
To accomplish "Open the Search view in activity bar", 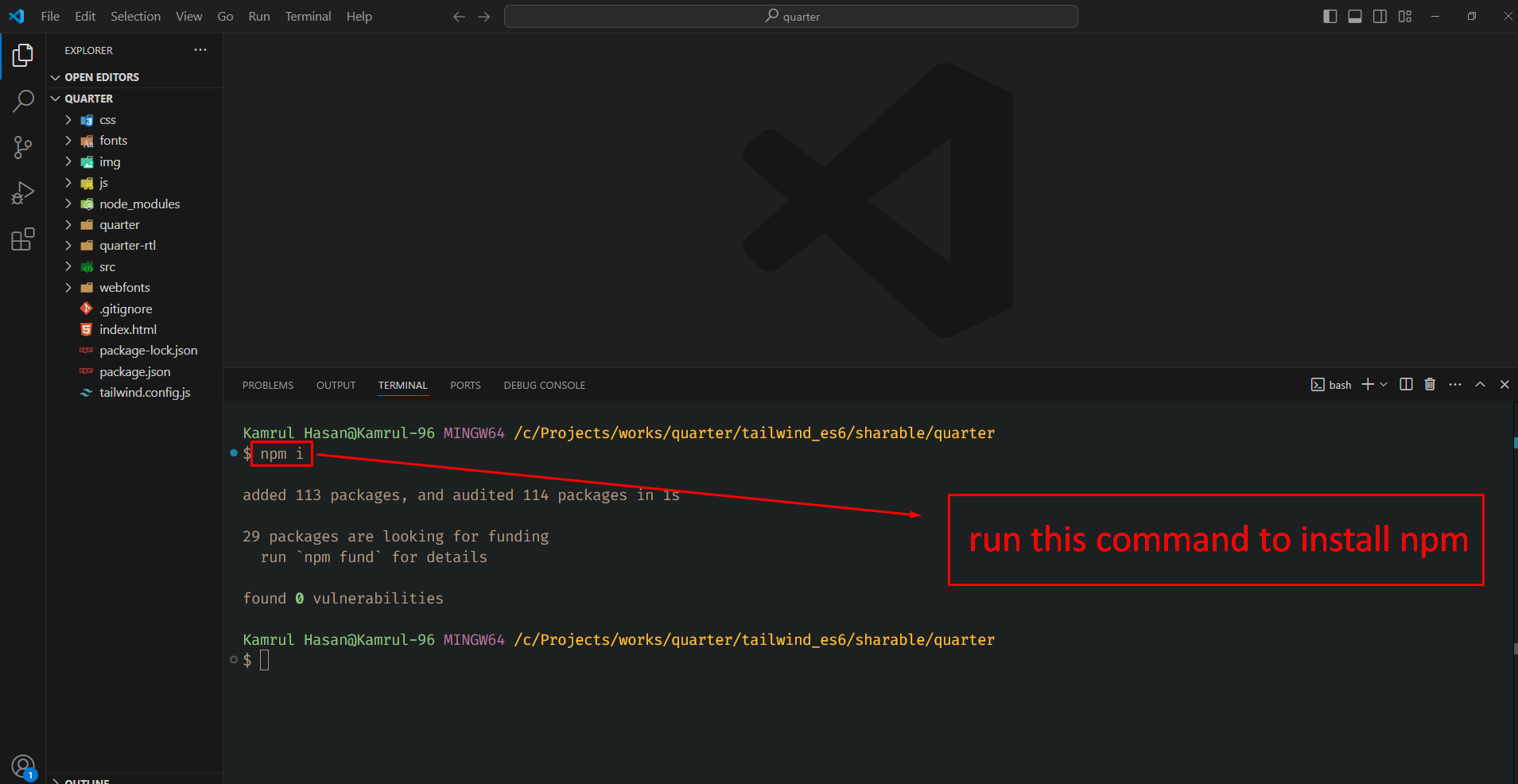I will tap(23, 101).
